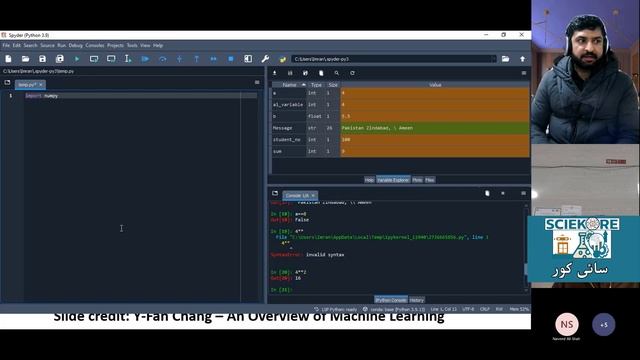Browse working directory folder icon

(505, 59)
